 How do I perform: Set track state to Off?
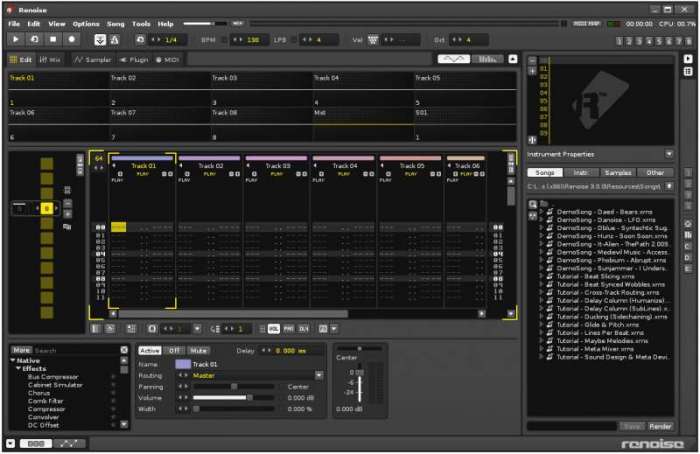click(x=174, y=351)
